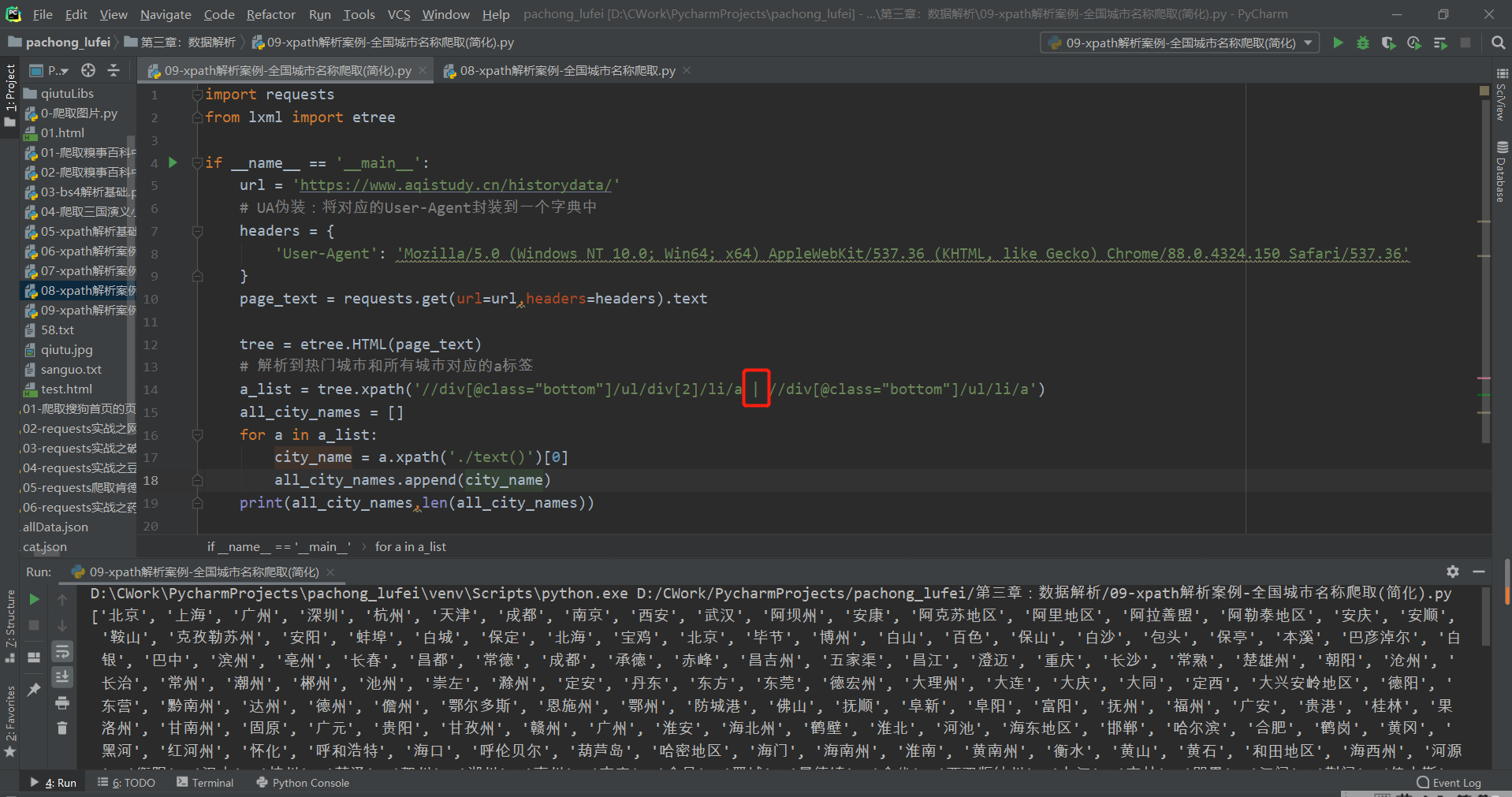Fold the if __name__ block on line 4

[197, 163]
